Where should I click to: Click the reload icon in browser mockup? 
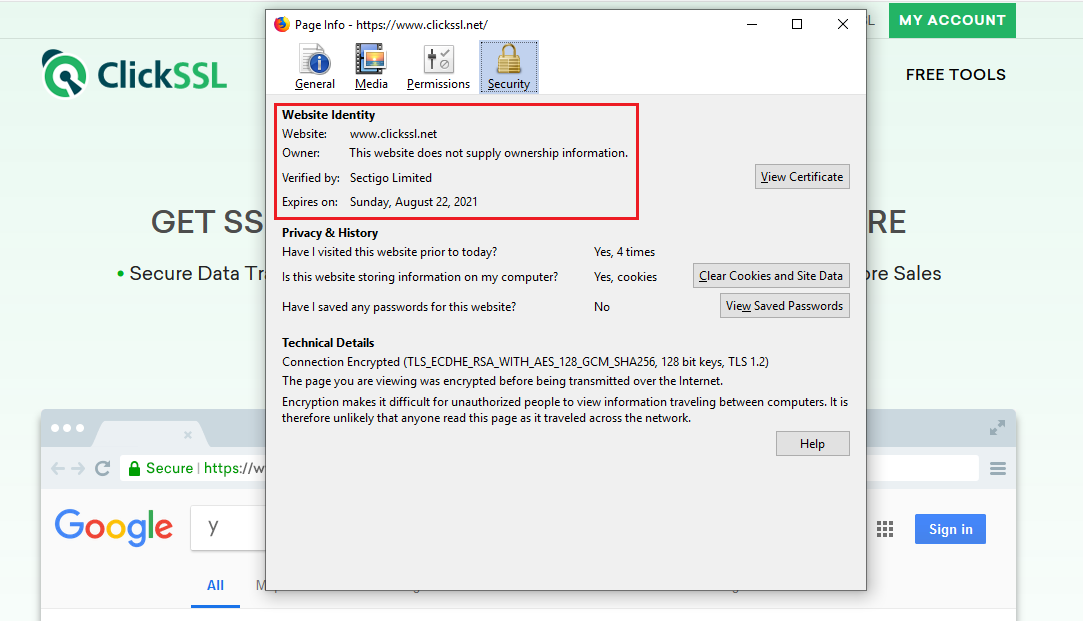tap(102, 468)
